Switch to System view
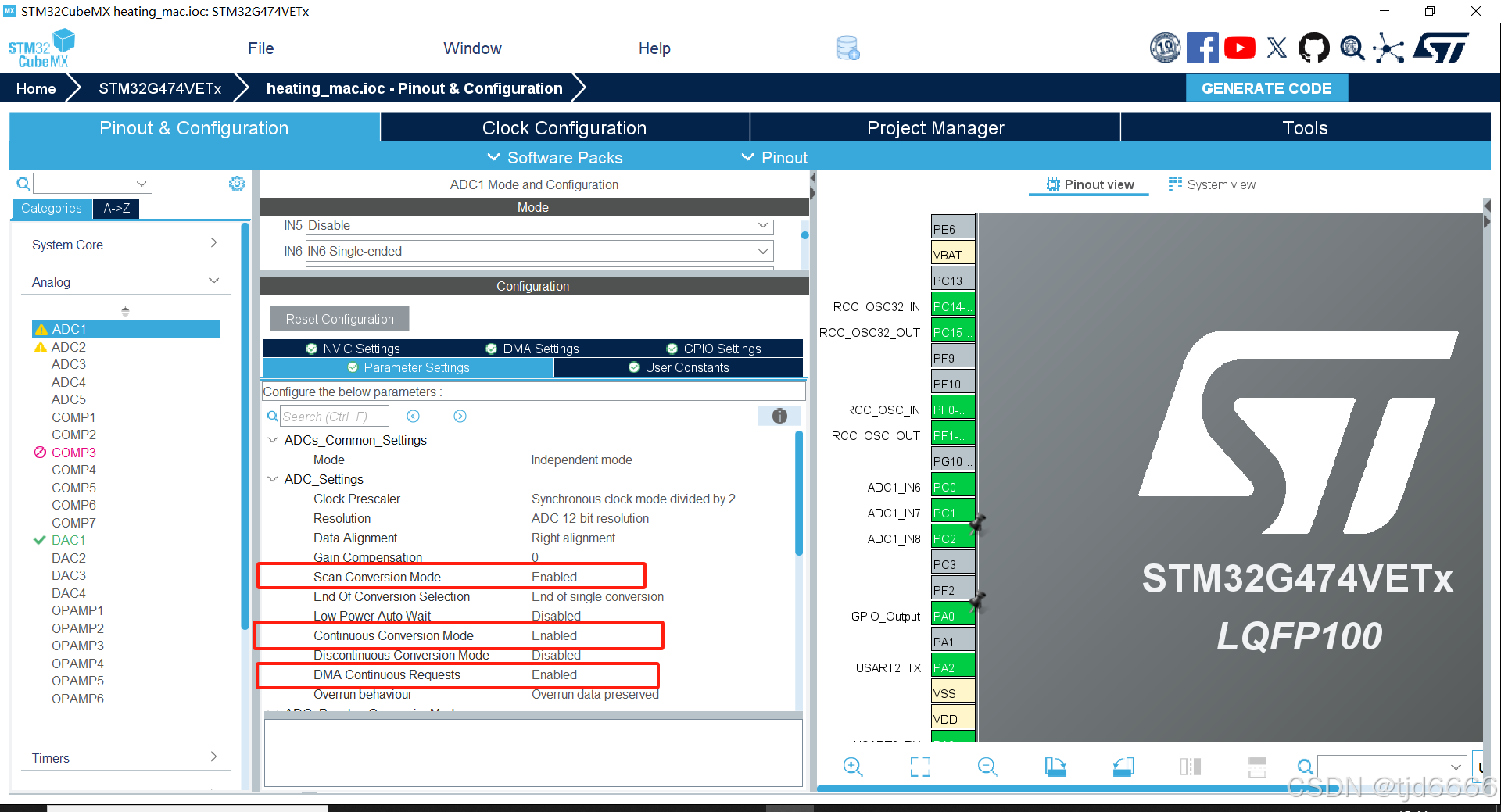The width and height of the screenshot is (1501, 812). click(1213, 185)
